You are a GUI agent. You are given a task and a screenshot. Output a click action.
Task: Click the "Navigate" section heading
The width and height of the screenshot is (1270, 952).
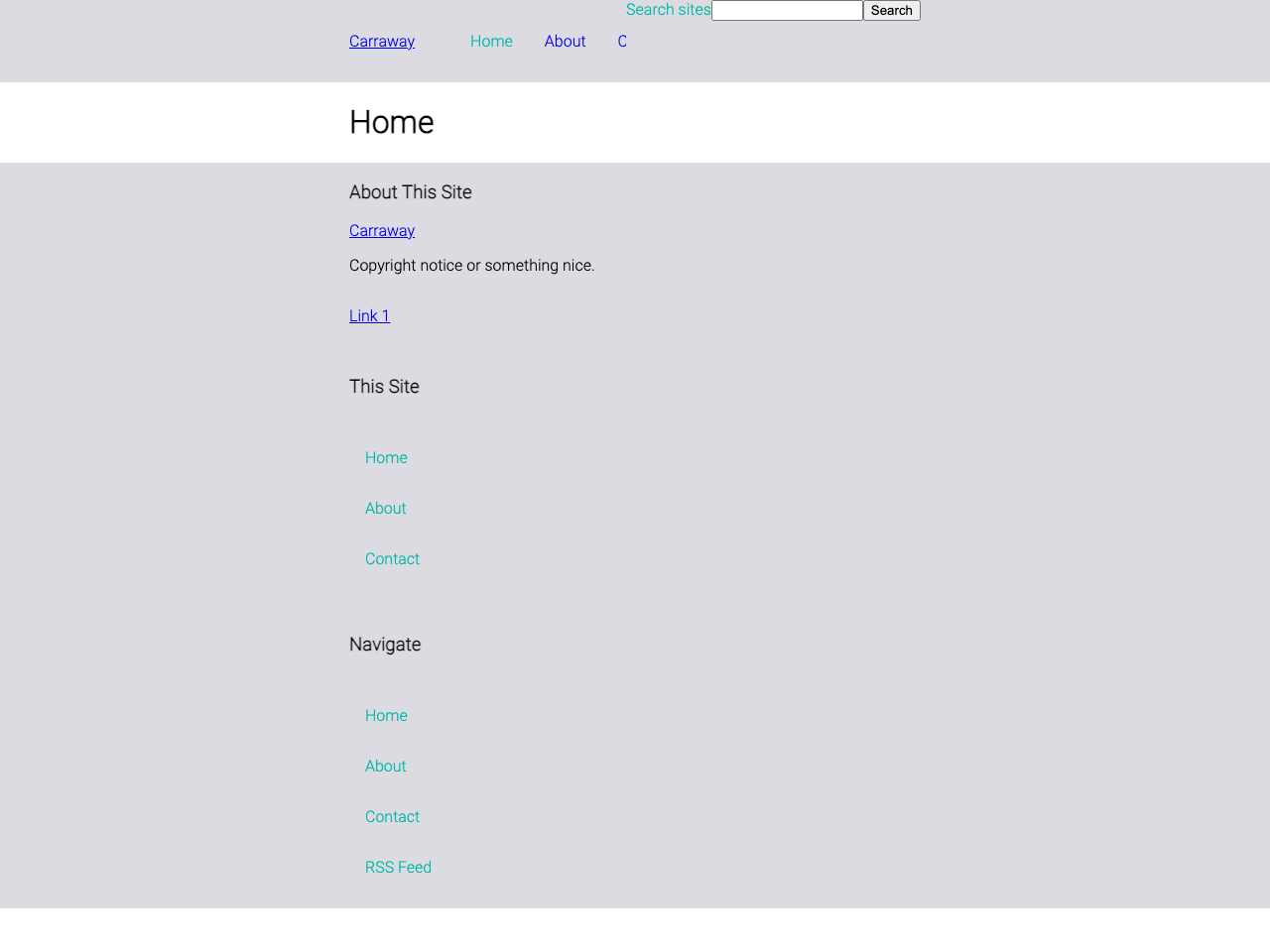pos(385,645)
